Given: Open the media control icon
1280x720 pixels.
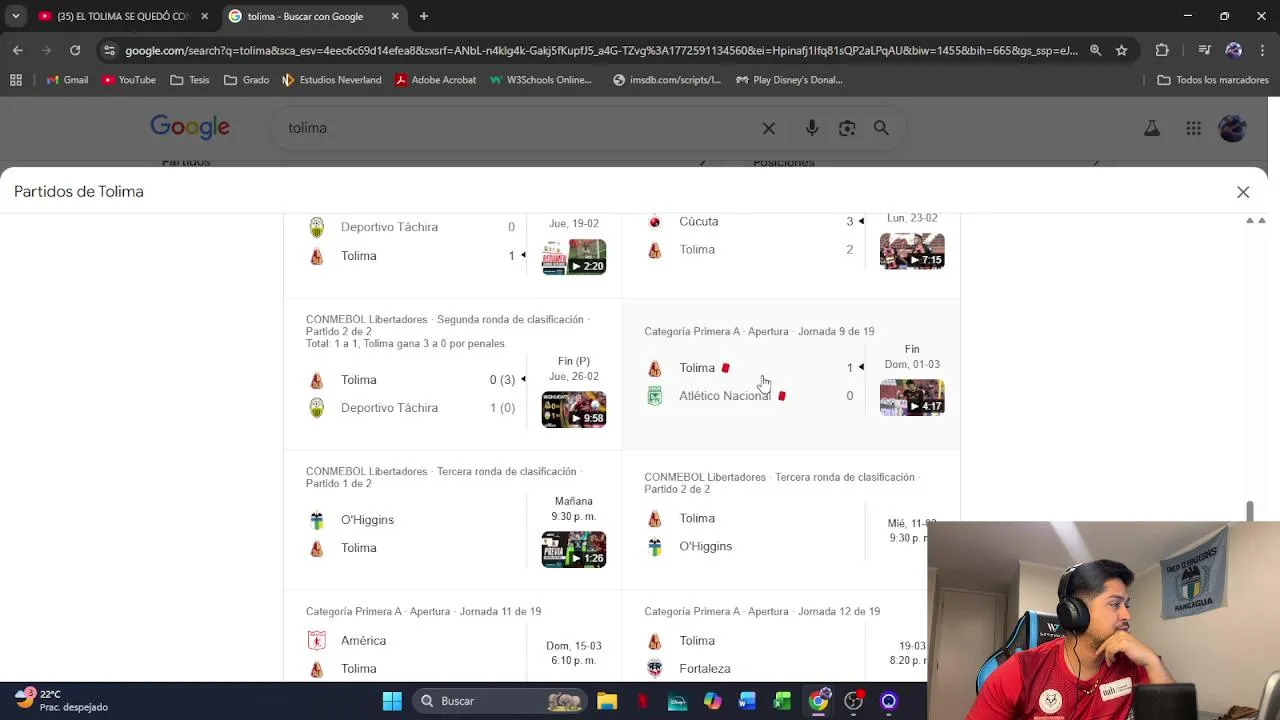Looking at the screenshot, I should click(1205, 50).
